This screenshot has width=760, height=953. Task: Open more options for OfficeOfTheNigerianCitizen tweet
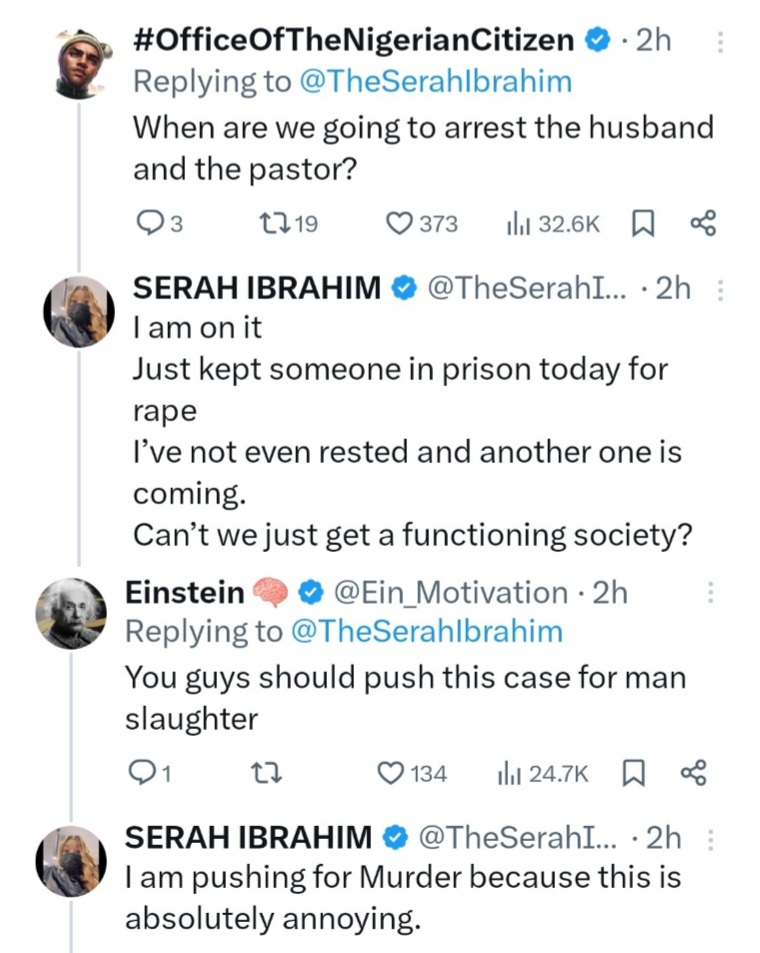722,41
